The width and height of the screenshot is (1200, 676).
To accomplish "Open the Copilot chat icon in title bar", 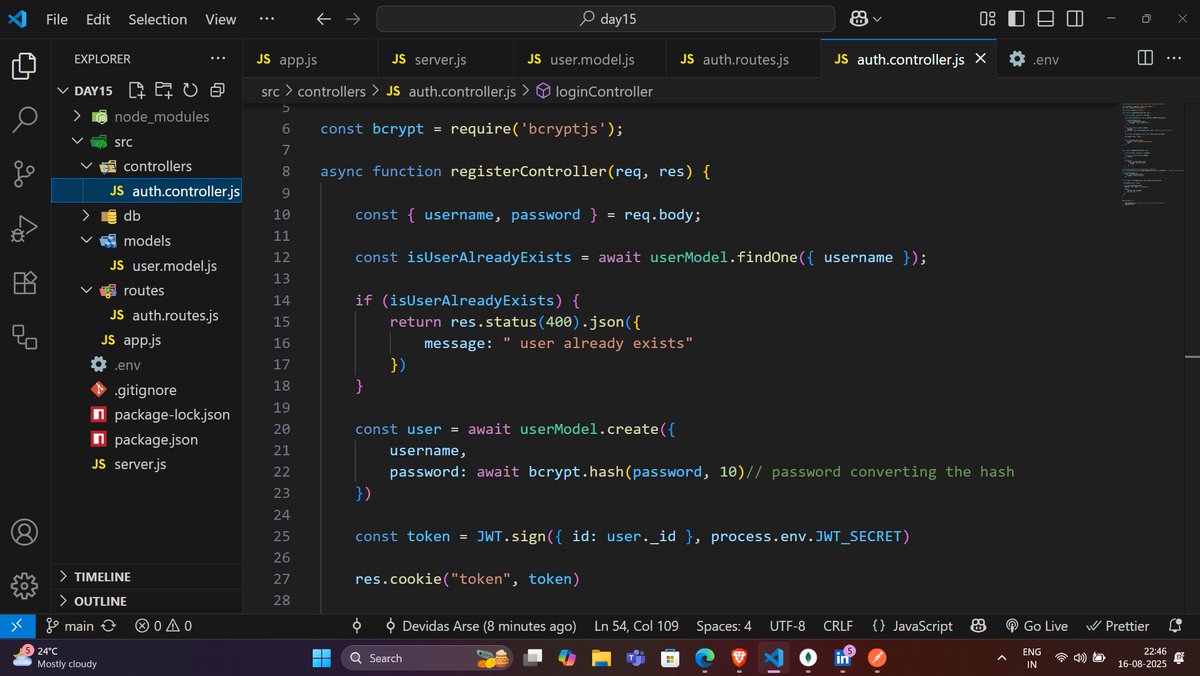I will pyautogui.click(x=859, y=19).
